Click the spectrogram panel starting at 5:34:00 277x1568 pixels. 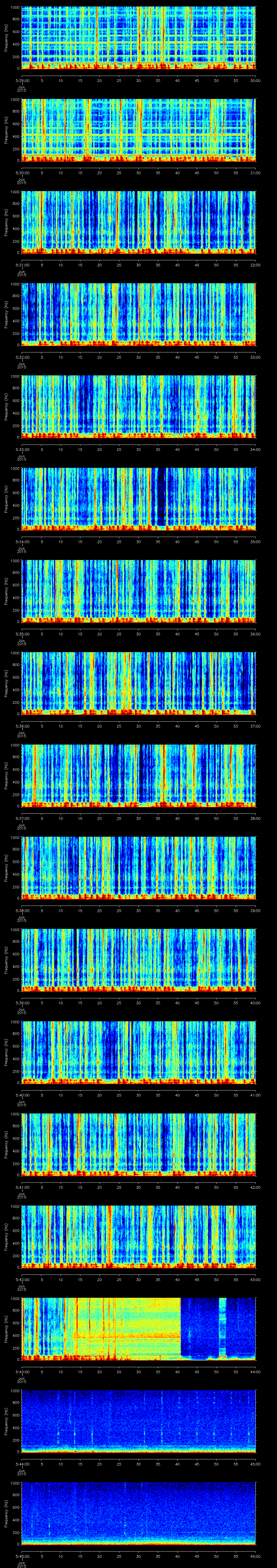pyautogui.click(x=139, y=499)
